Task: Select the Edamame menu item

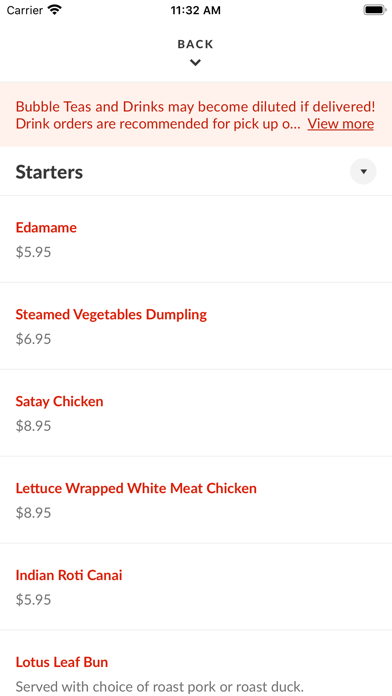Action: pos(196,239)
